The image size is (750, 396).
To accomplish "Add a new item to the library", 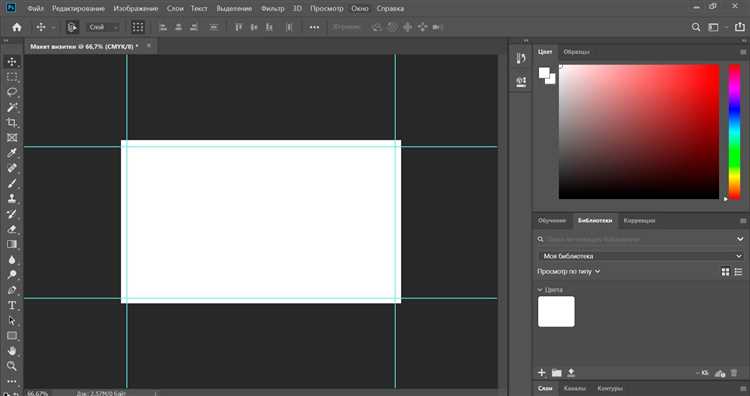I will tap(541, 373).
